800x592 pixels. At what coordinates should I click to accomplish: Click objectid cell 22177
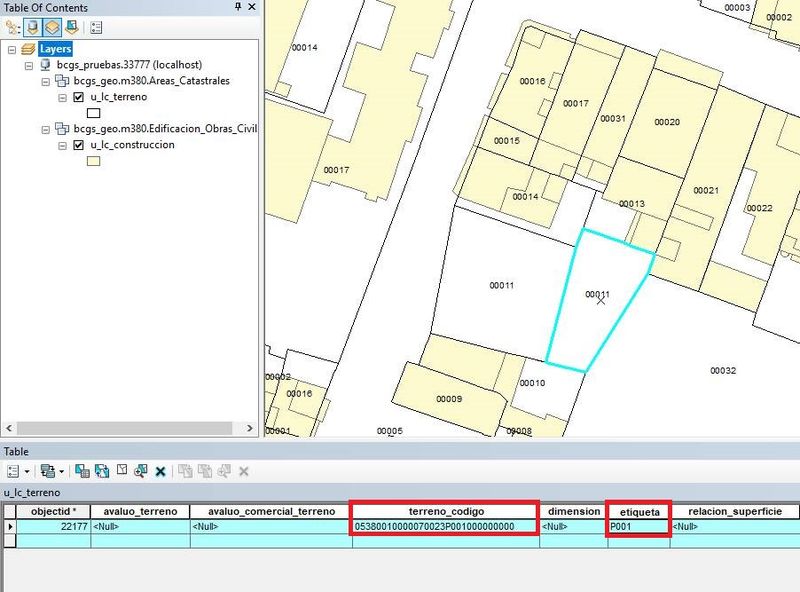tap(54, 526)
